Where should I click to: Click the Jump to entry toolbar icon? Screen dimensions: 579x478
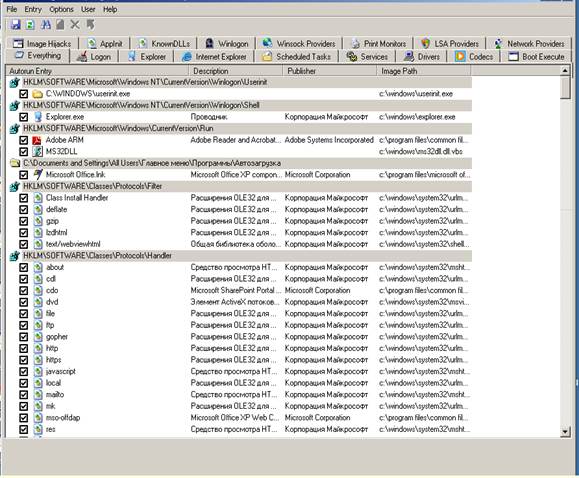pos(90,25)
